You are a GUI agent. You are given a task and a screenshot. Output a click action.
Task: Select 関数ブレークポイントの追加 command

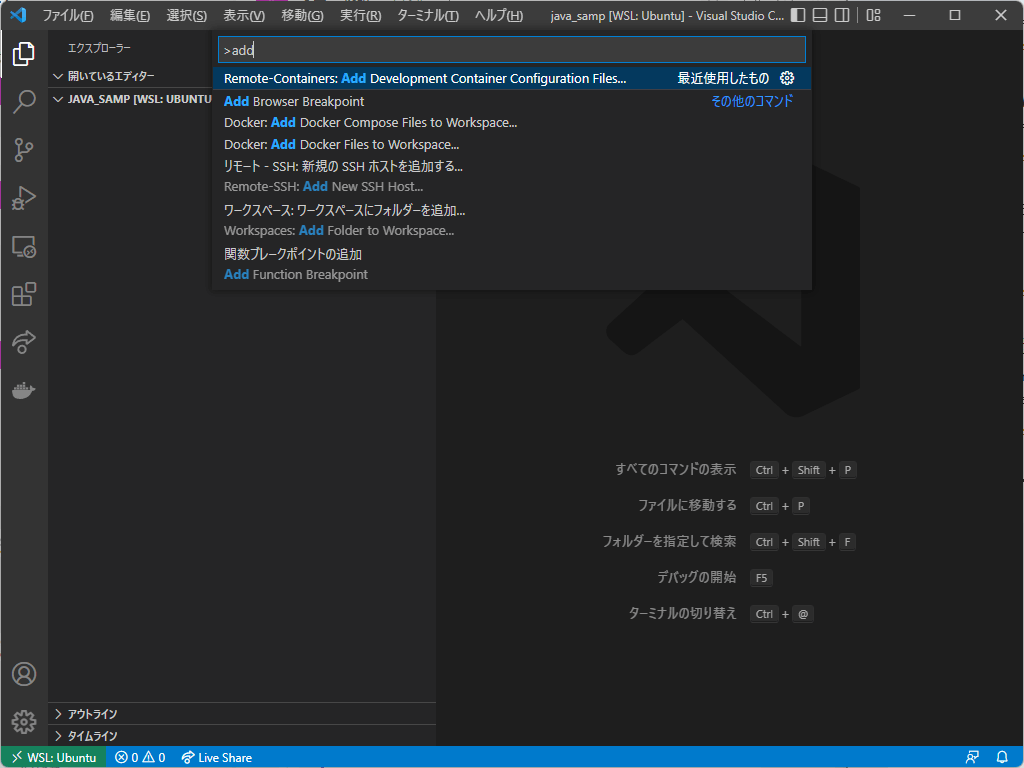[x=511, y=264]
